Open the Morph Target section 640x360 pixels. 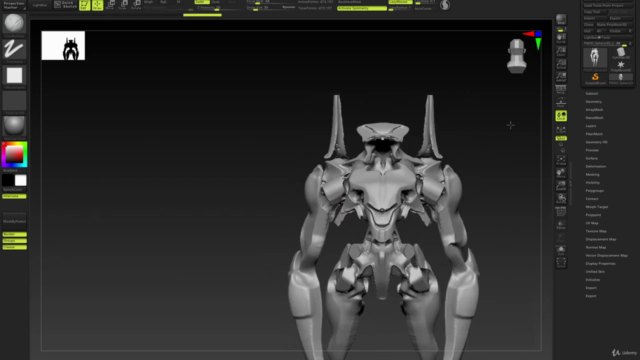coord(597,207)
